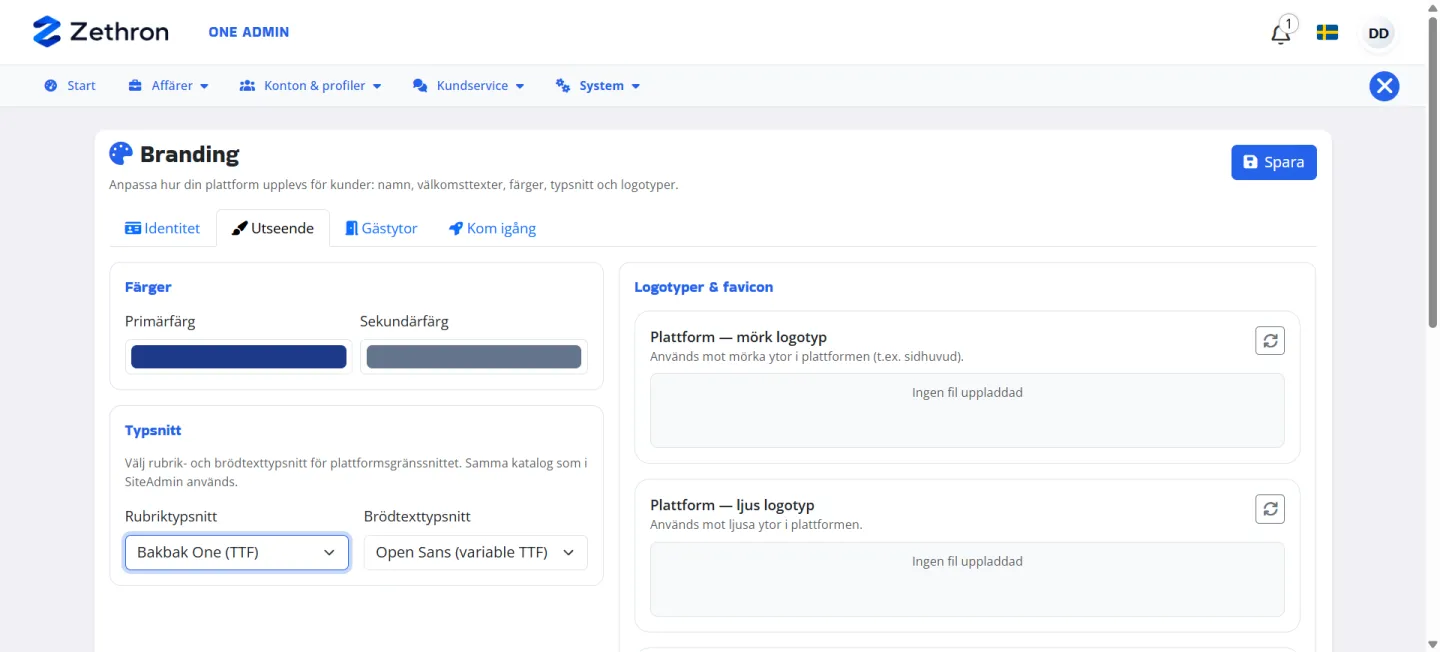Click 'Plattform — ljus logotyp' title
This screenshot has width=1440, height=652.
[x=732, y=505]
